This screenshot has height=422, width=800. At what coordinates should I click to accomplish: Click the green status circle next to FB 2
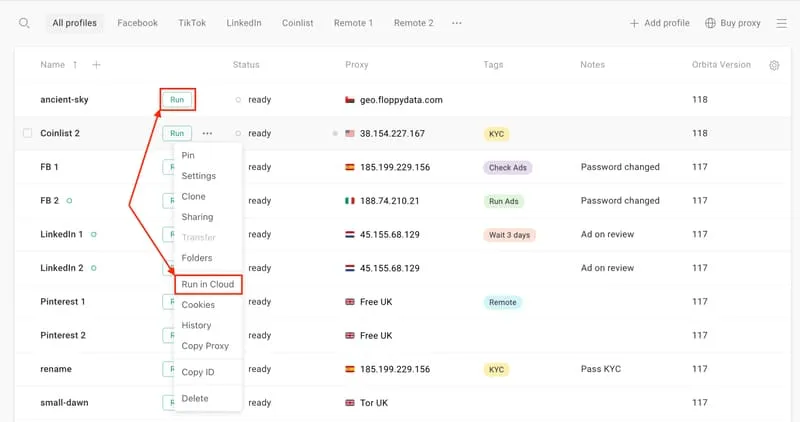click(69, 201)
